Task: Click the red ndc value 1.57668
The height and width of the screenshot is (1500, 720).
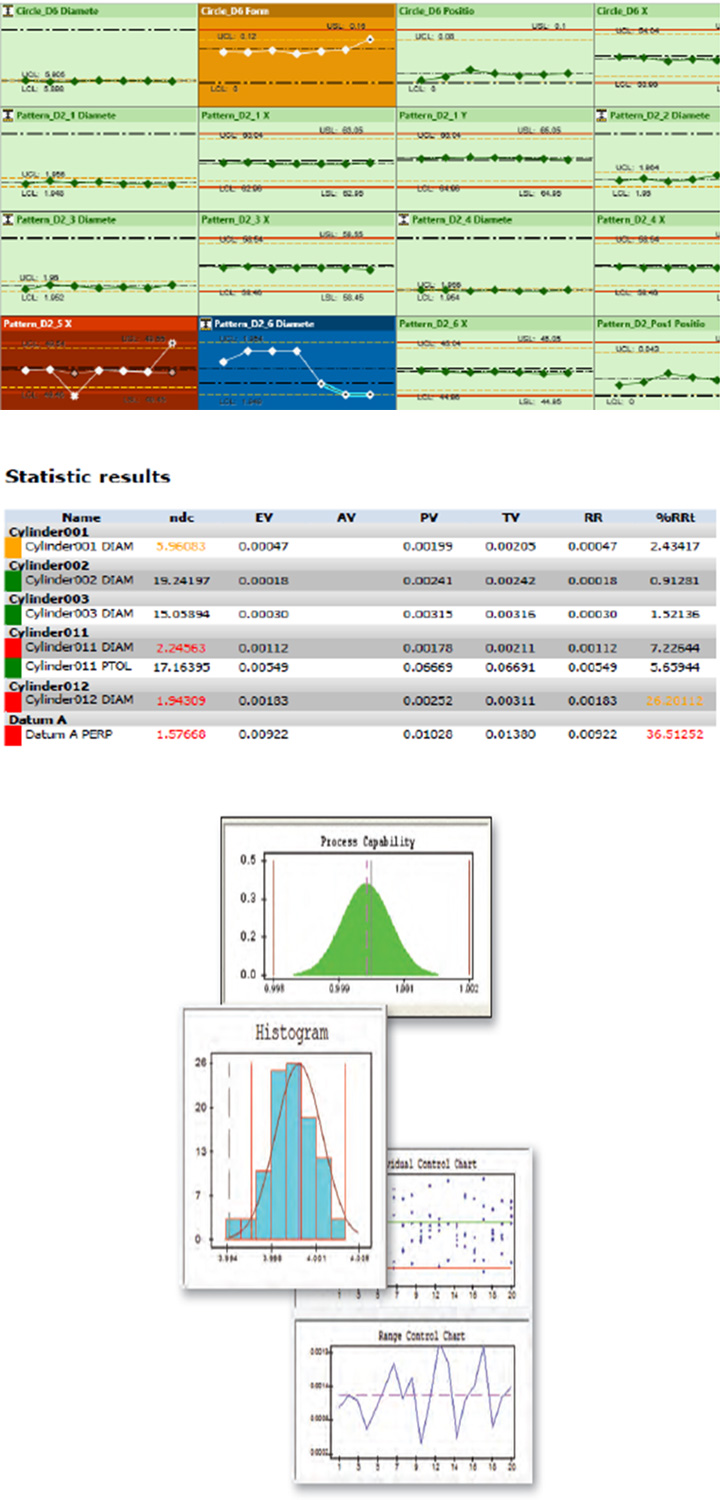Action: (182, 734)
